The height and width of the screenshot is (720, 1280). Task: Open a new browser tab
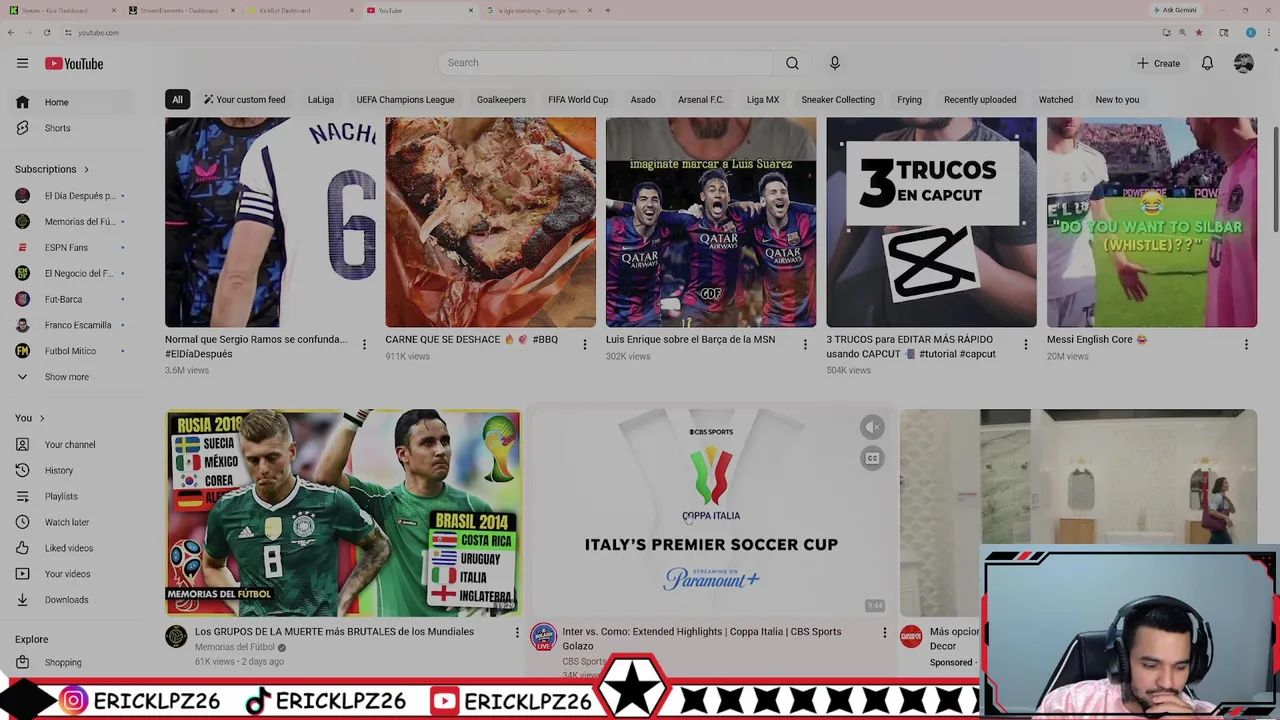pyautogui.click(x=607, y=10)
